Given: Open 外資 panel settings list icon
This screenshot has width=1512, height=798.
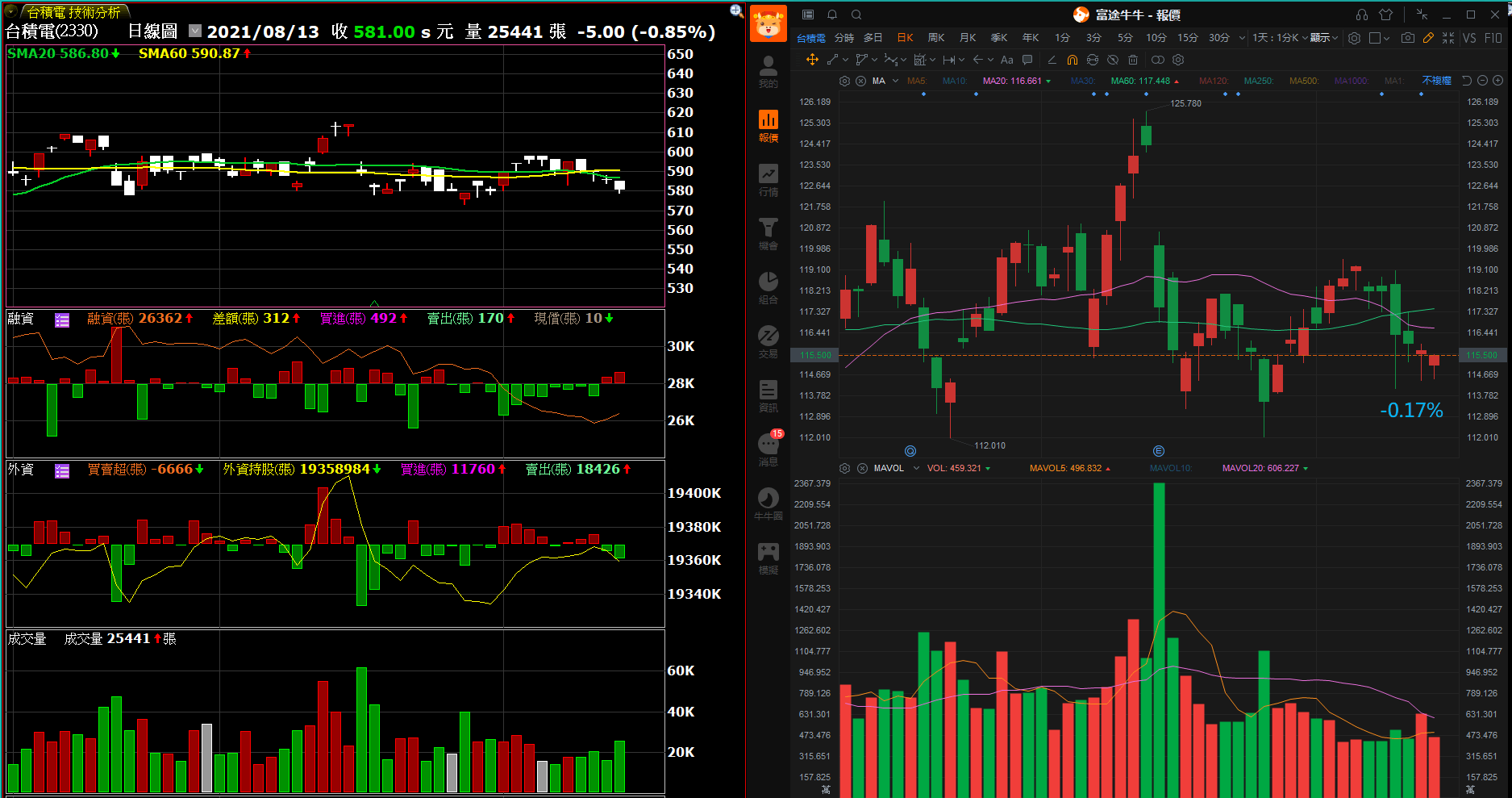Looking at the screenshot, I should [x=62, y=470].
